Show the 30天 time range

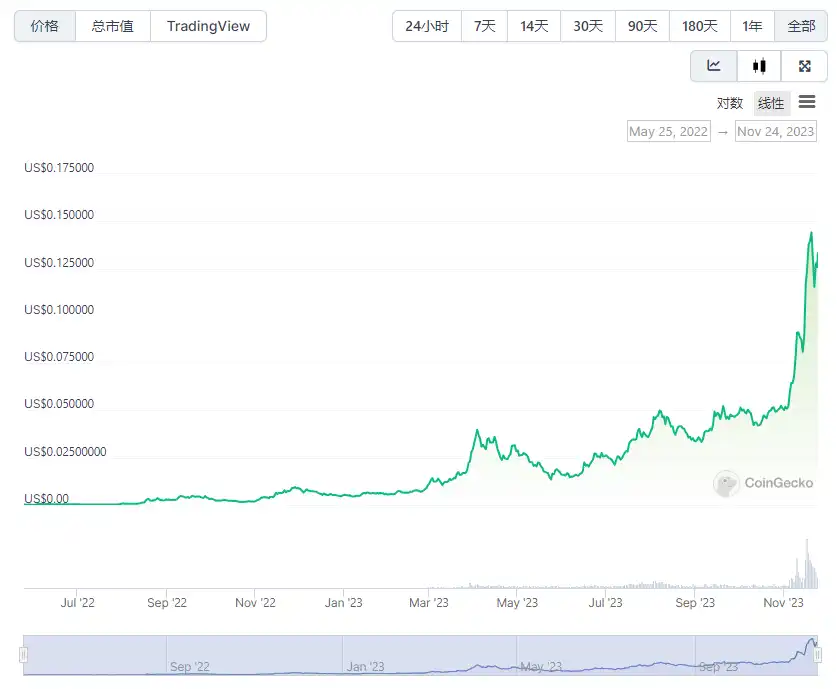pyautogui.click(x=588, y=26)
